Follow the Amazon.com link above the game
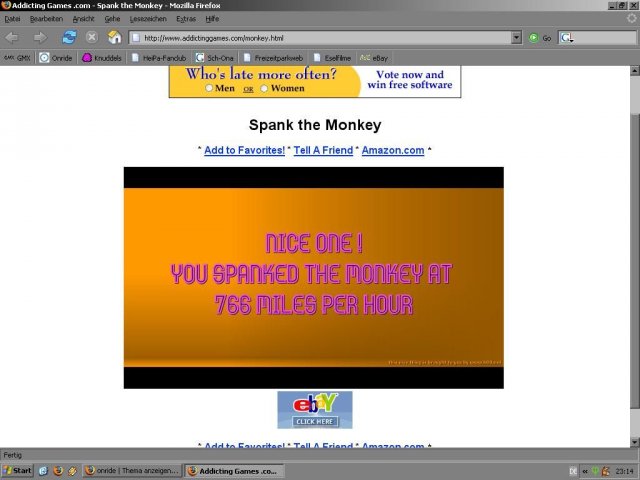The image size is (640, 480). point(392,150)
